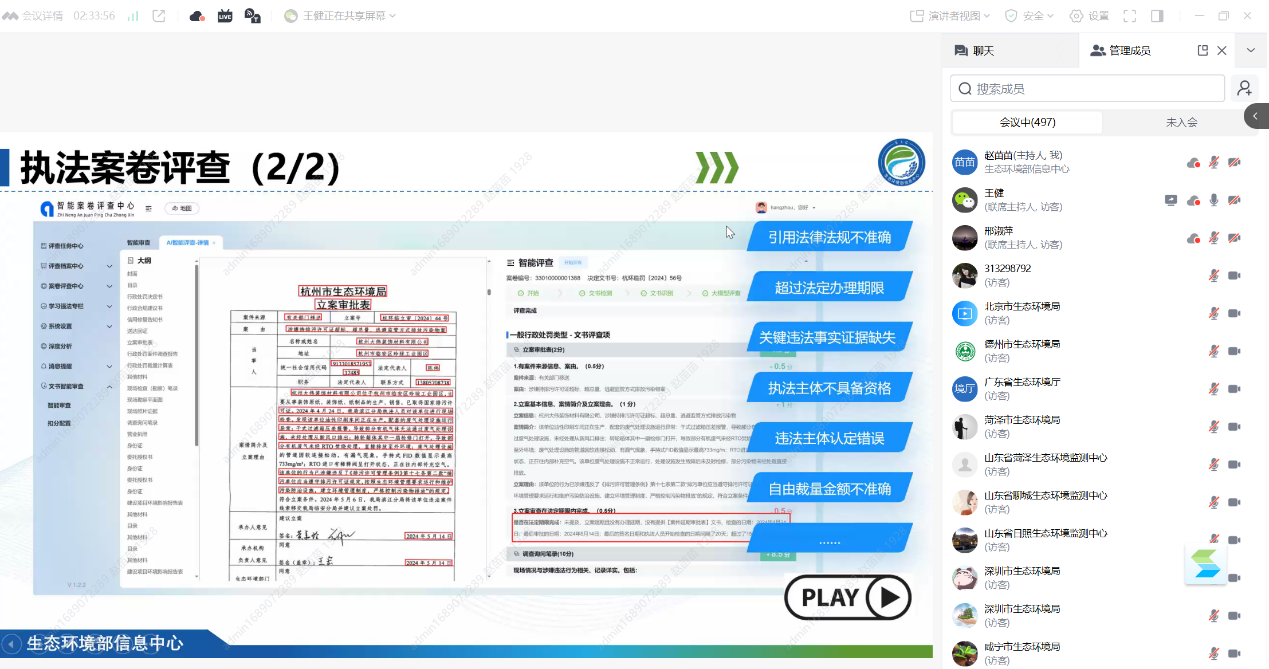Click the invite member icon beside search

(x=1244, y=89)
